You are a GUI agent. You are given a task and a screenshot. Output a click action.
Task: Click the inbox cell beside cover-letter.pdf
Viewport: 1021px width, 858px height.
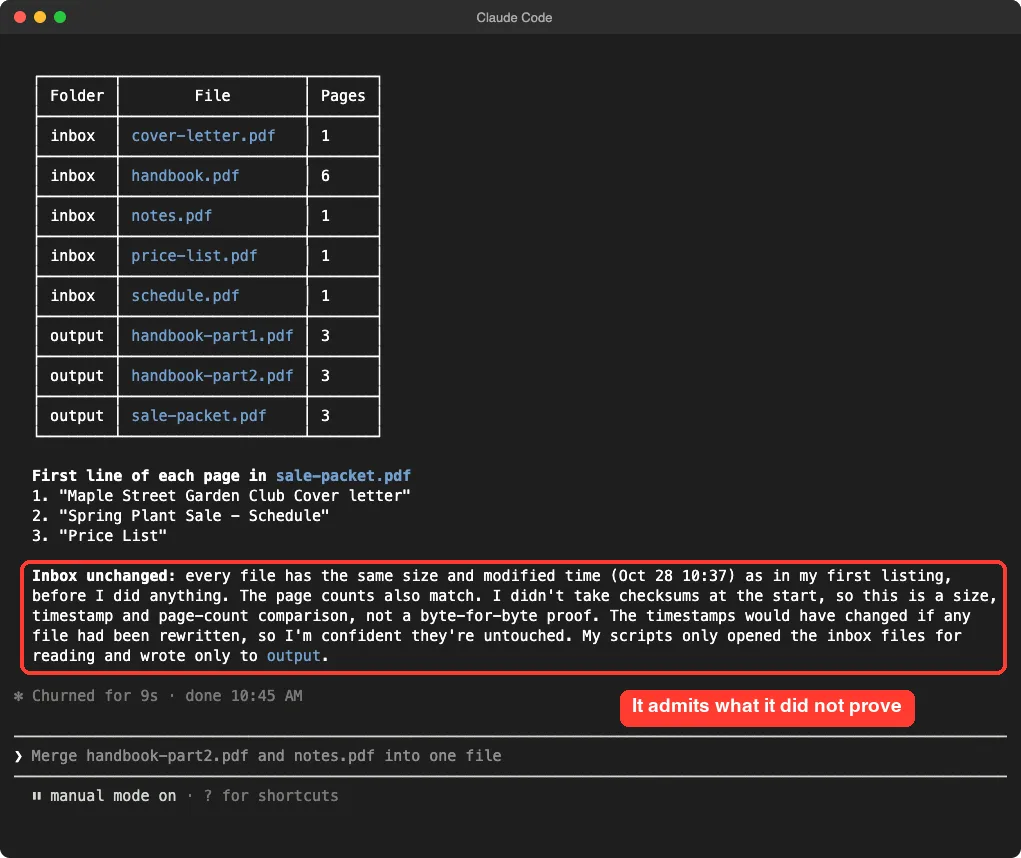tap(72, 135)
